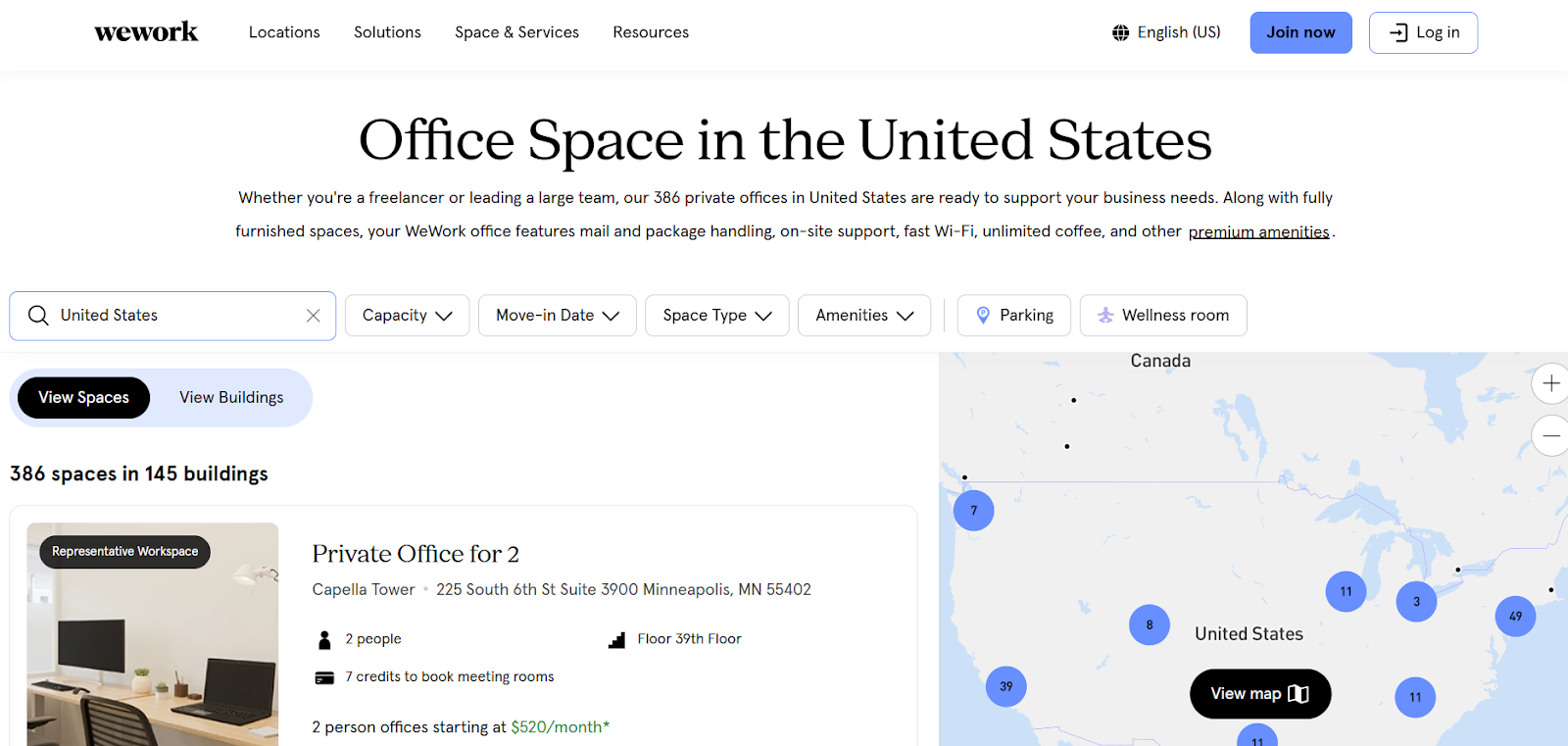Viewport: 1568px width, 746px height.
Task: Switch to View Spaces tab
Action: [84, 398]
